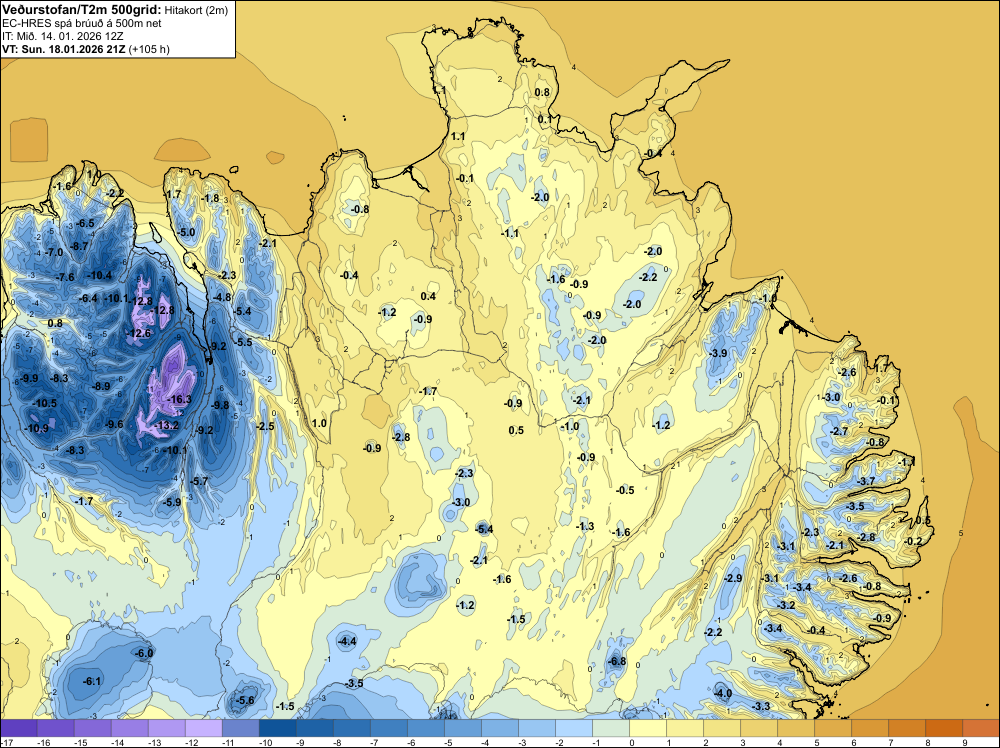The image size is (1000, 748).
Task: Select the -5.6 temperature value
Action: (245, 700)
